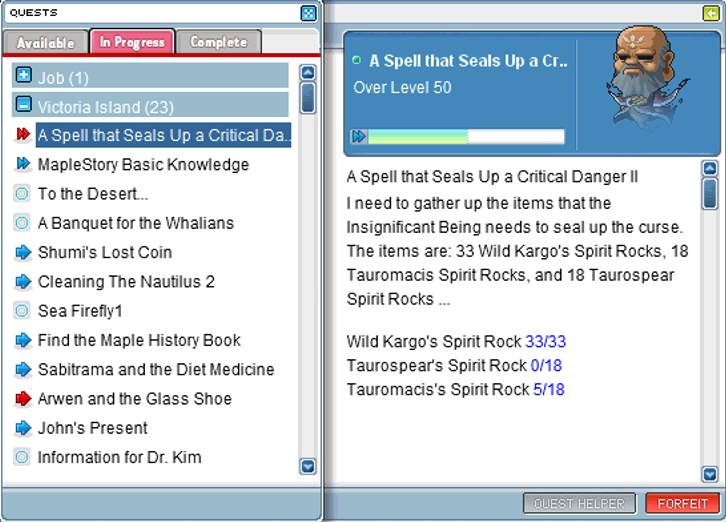Screen dimensions: 726x522
Task: Click blue arrow icon beside Shumi's Lost Coin
Action: (23, 252)
